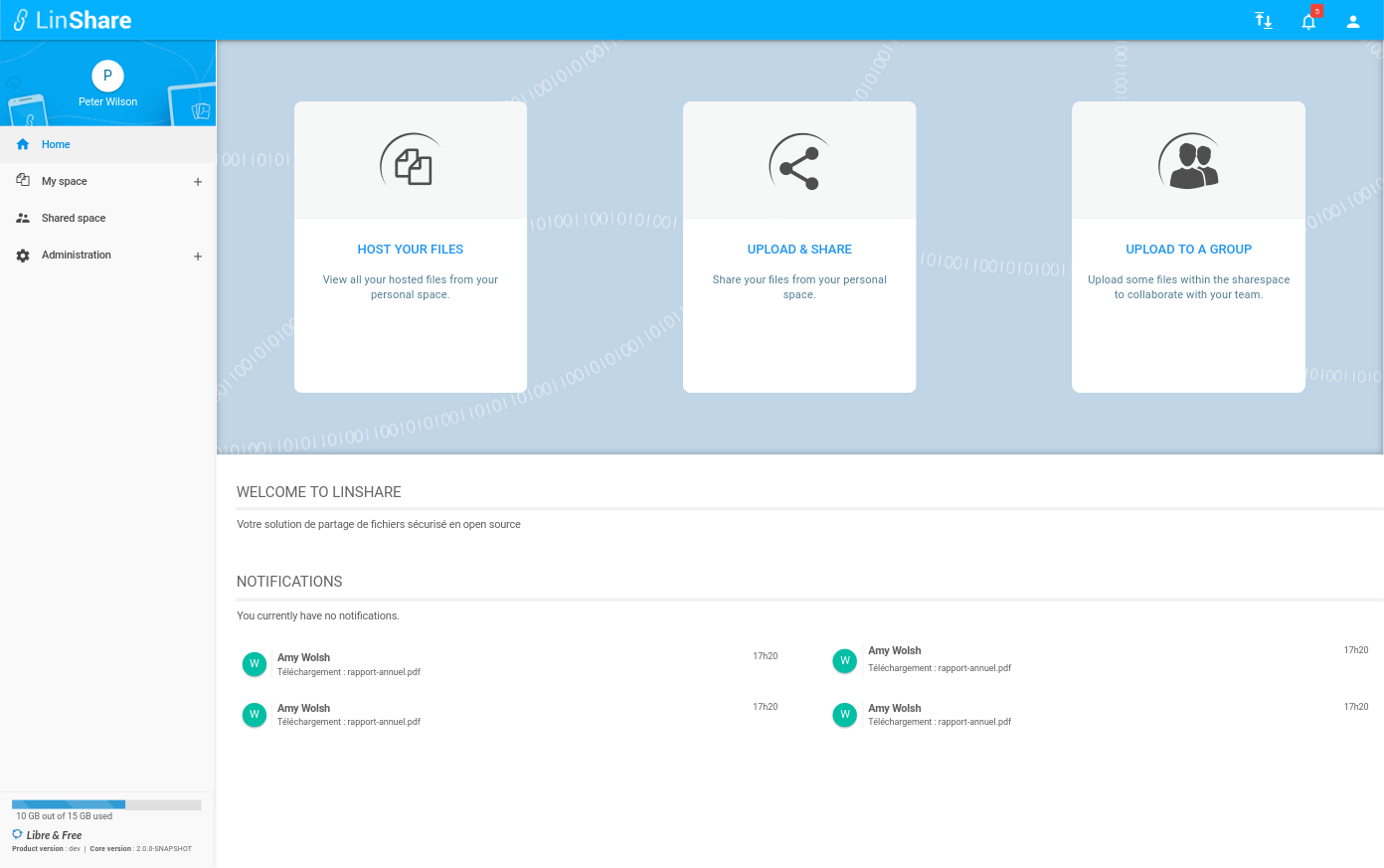Click 'Share your files from your personal space' text
This screenshot has width=1384, height=868.
pyautogui.click(x=799, y=287)
